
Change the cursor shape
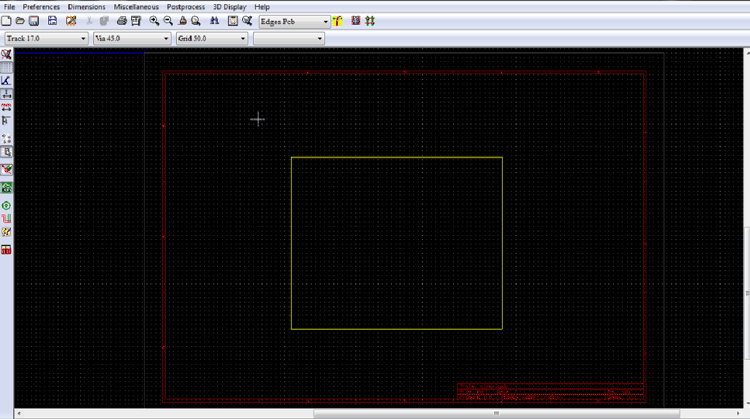(6, 121)
